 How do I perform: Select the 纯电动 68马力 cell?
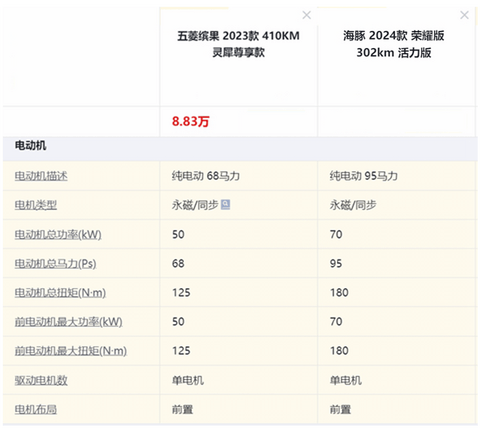pos(206,176)
